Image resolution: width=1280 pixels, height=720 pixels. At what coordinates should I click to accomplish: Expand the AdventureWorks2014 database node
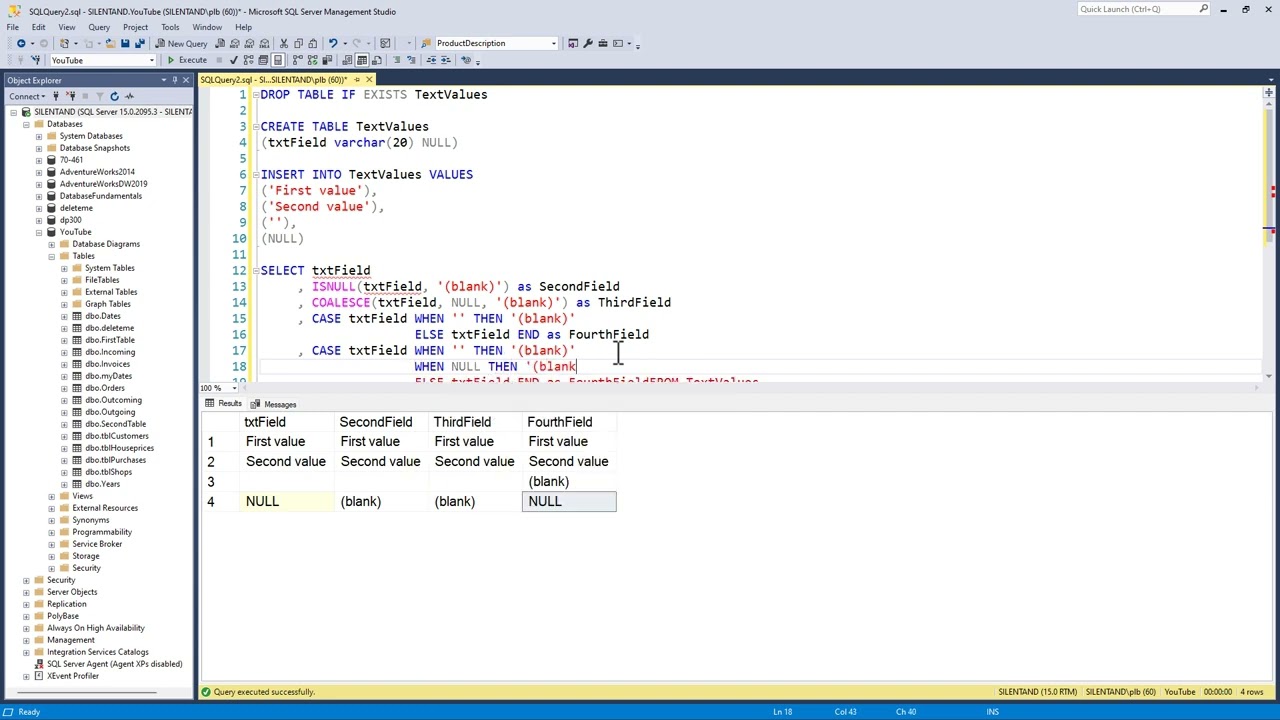click(x=39, y=172)
